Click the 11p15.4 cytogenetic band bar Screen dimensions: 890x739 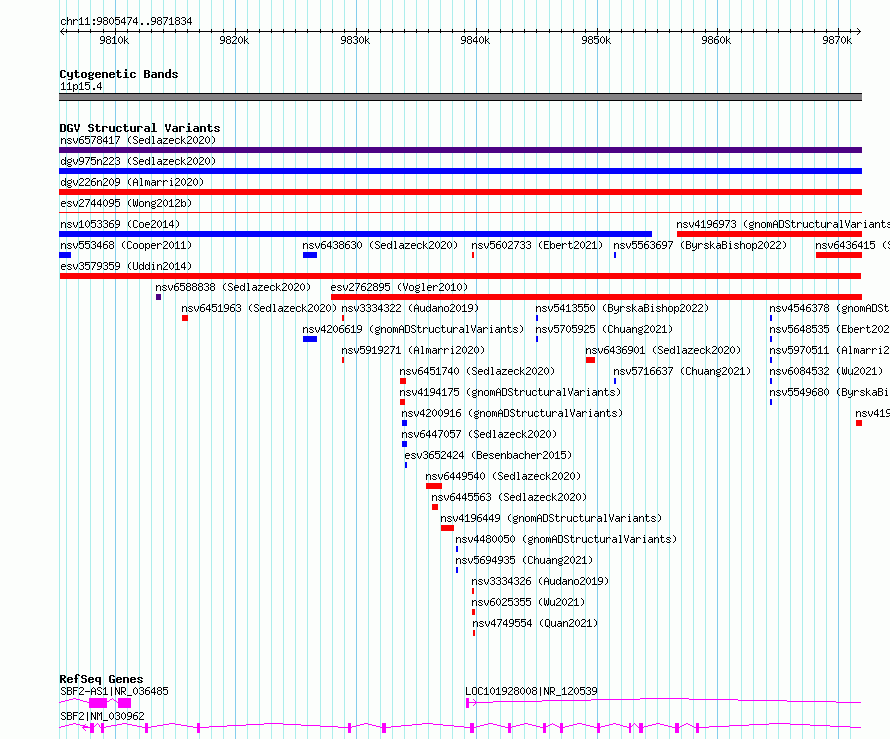pyautogui.click(x=460, y=97)
